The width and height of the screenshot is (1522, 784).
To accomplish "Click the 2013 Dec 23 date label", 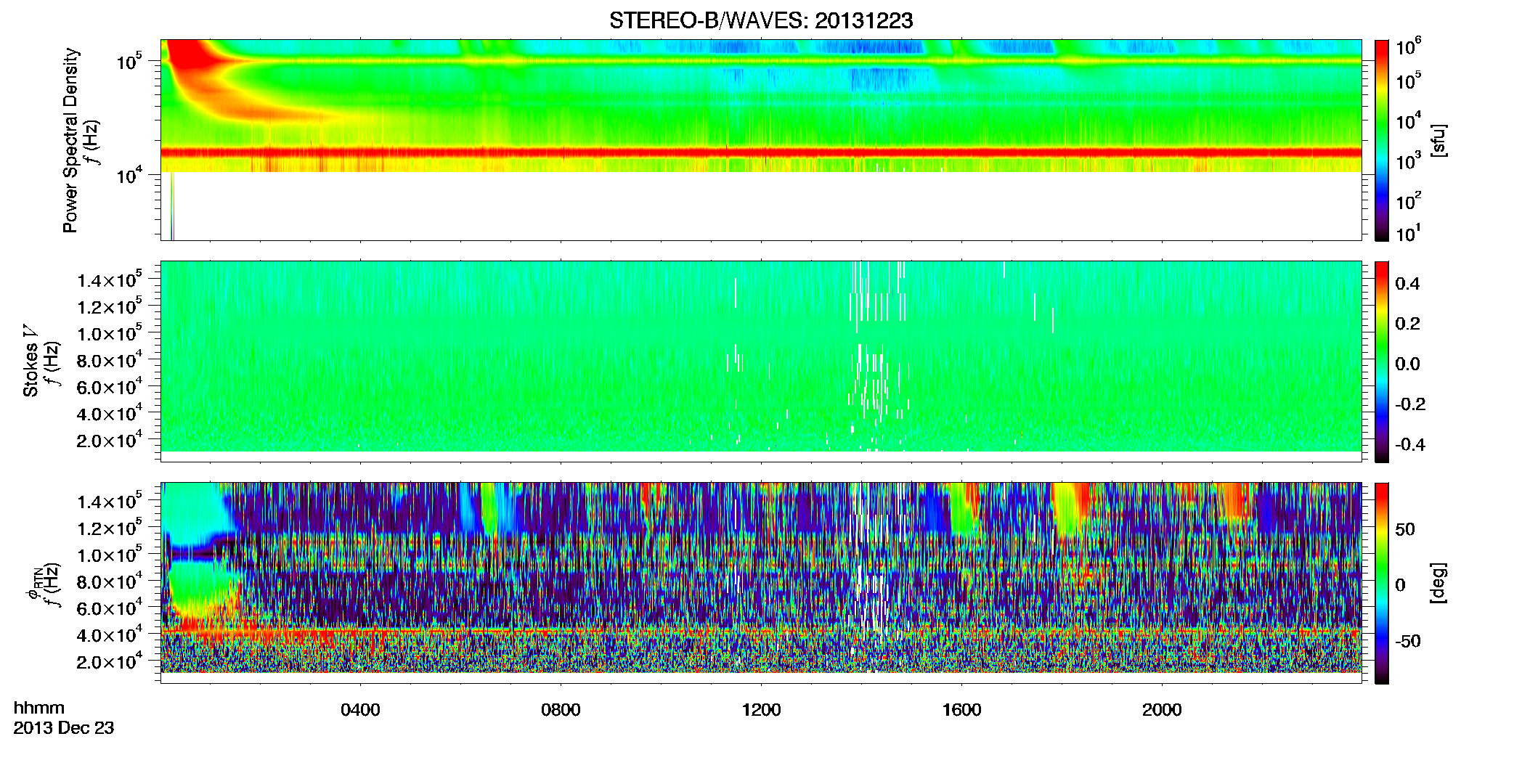I will 64,728.
